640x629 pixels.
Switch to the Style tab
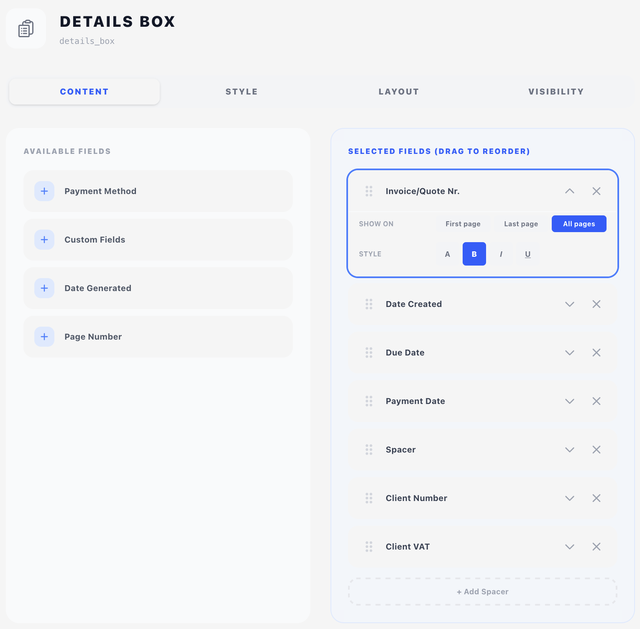242,91
